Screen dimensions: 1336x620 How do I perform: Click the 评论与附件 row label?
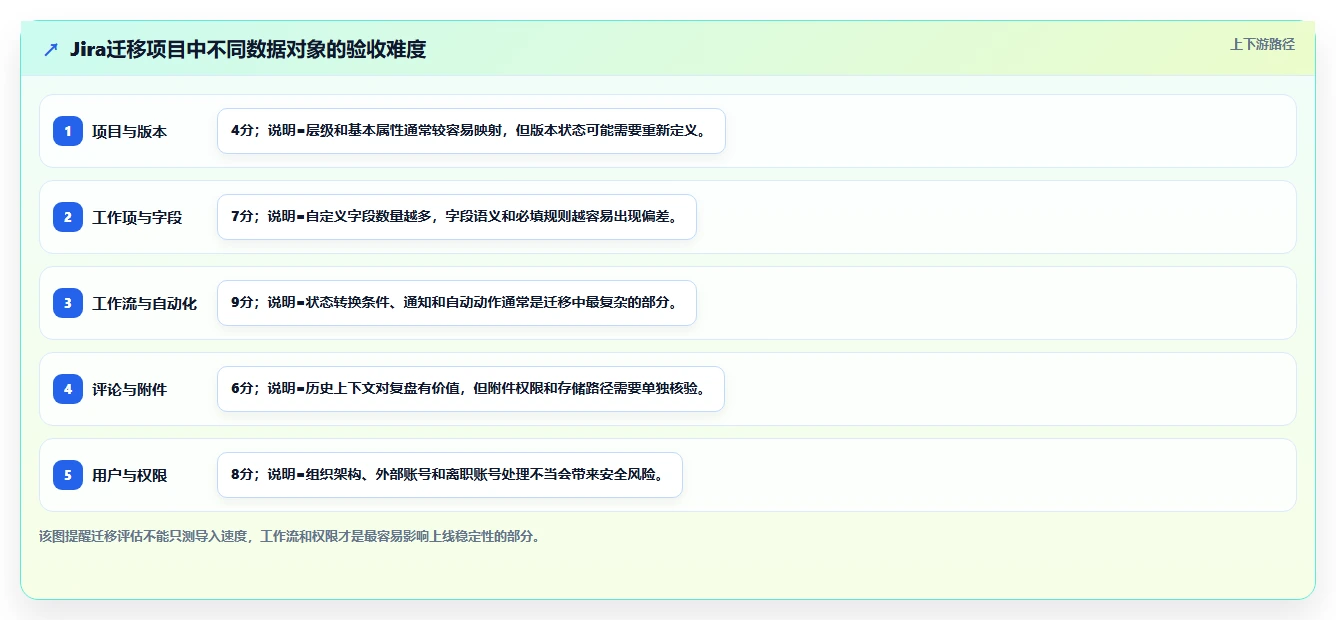[x=129, y=389]
